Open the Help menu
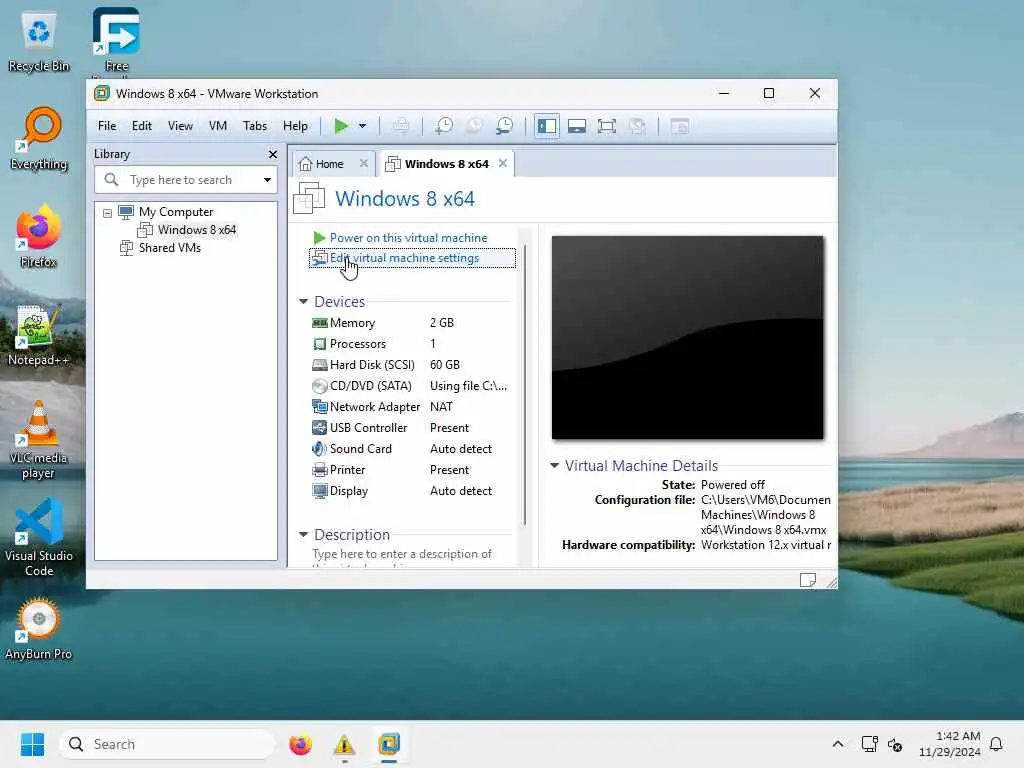1024x768 pixels. coord(295,126)
